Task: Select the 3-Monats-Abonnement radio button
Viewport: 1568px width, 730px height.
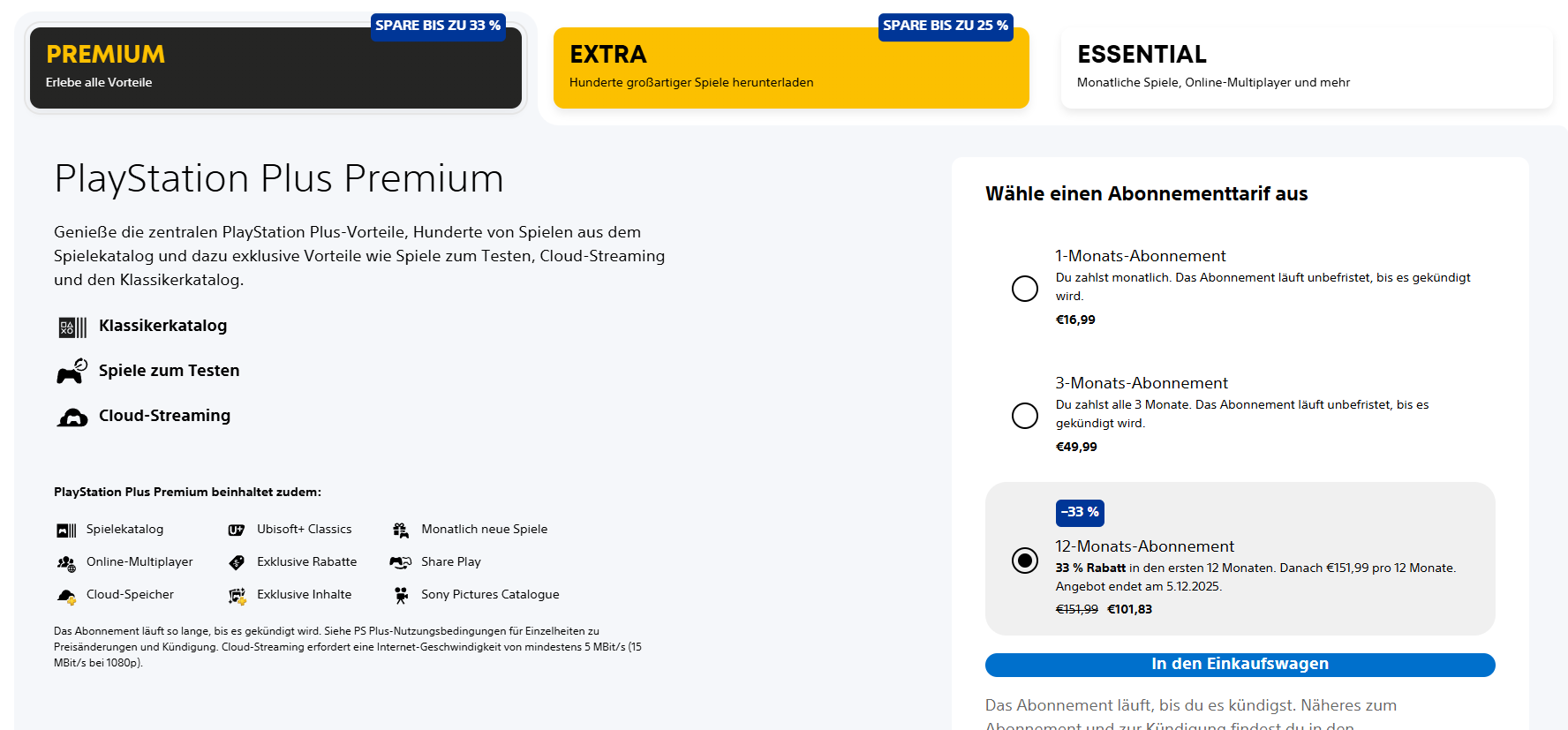Action: click(x=1025, y=416)
